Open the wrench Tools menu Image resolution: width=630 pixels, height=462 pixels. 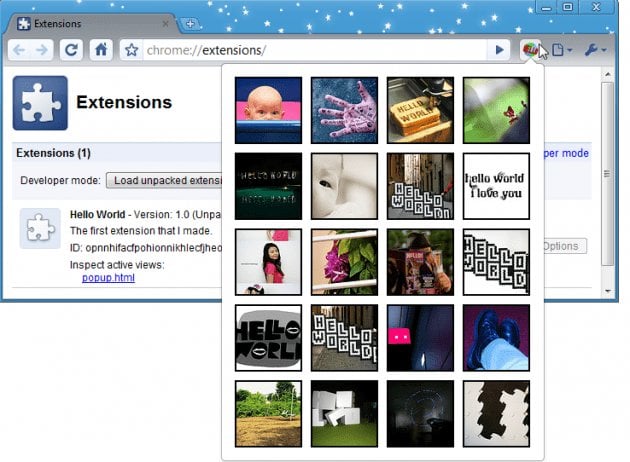(594, 50)
